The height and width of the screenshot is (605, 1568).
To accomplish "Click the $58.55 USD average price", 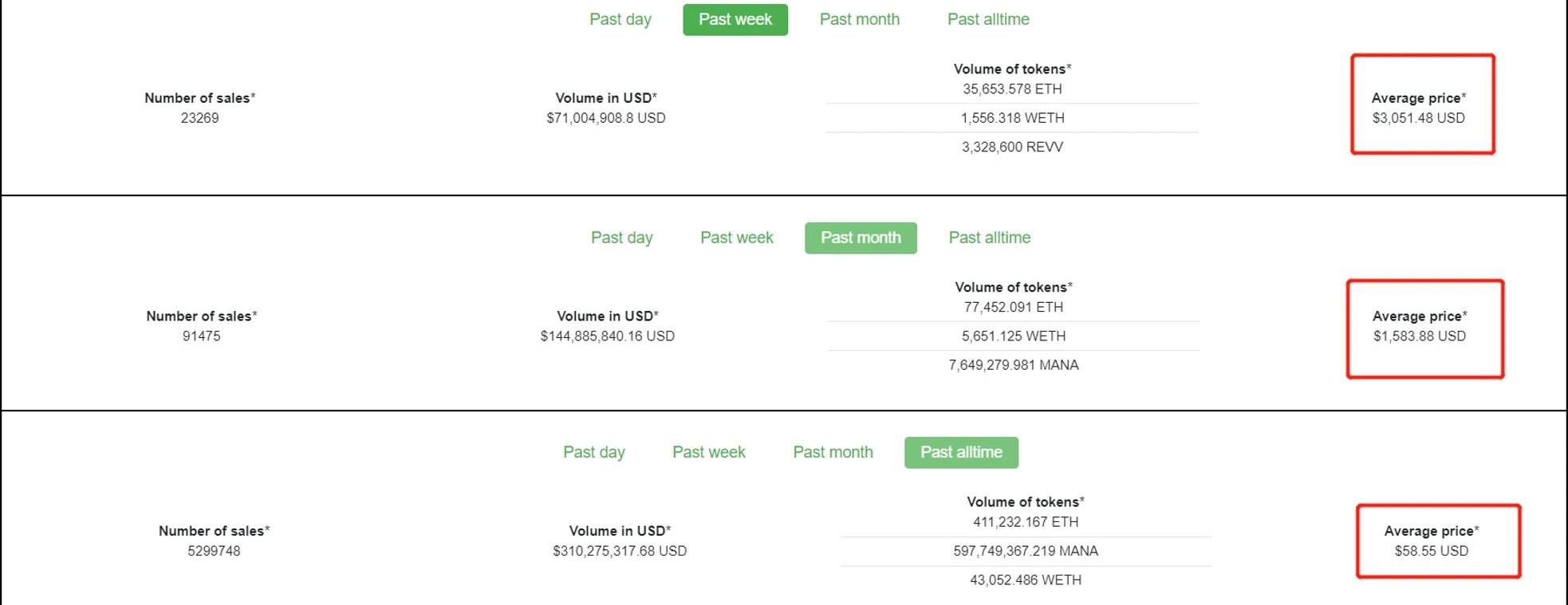I will 1432,551.
